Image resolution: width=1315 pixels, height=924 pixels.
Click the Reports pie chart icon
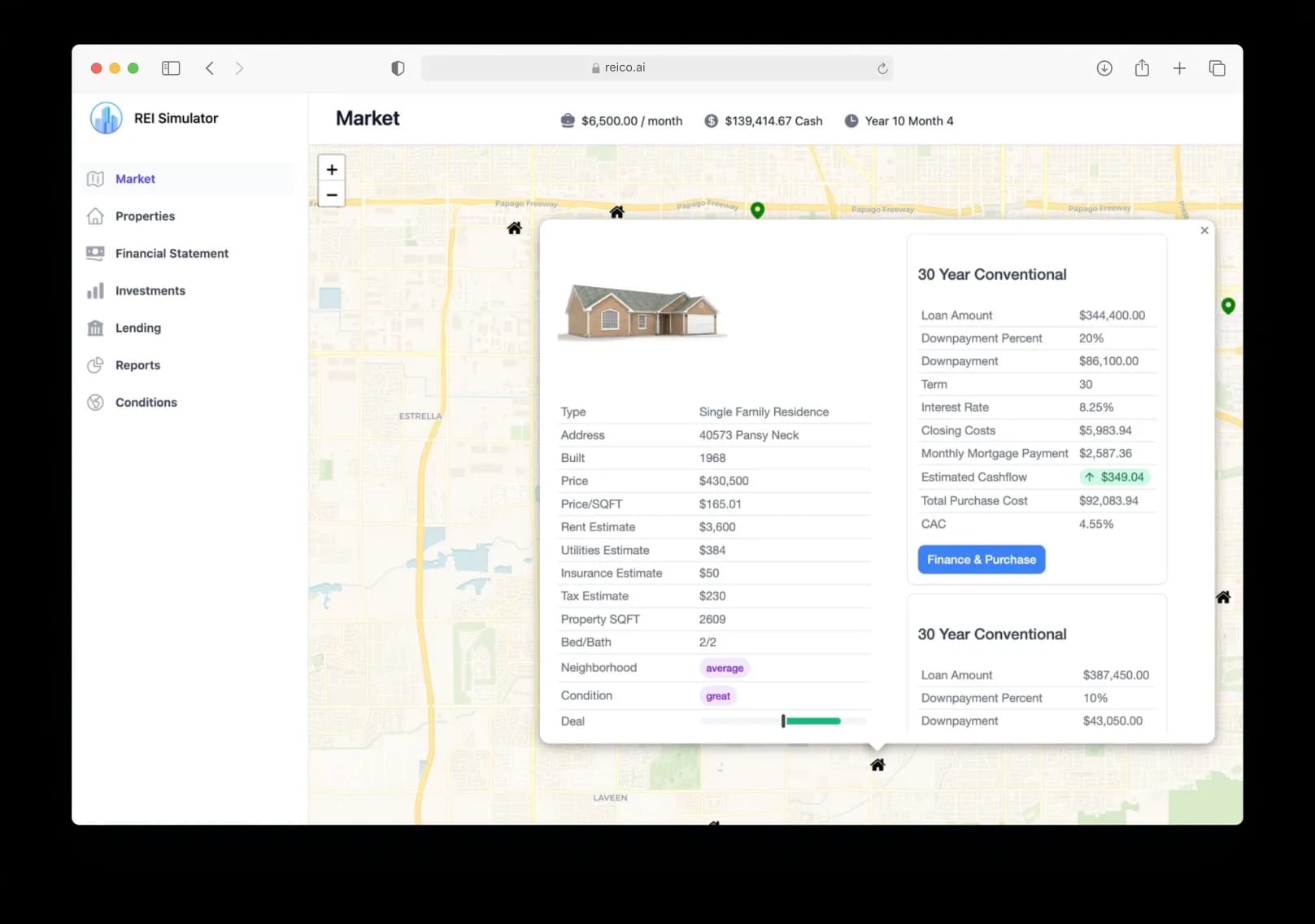[x=95, y=365]
